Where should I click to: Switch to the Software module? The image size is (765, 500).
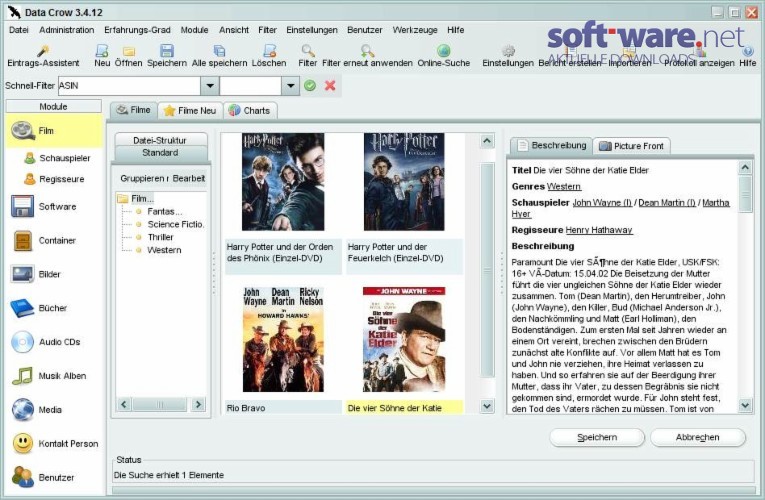pos(44,206)
